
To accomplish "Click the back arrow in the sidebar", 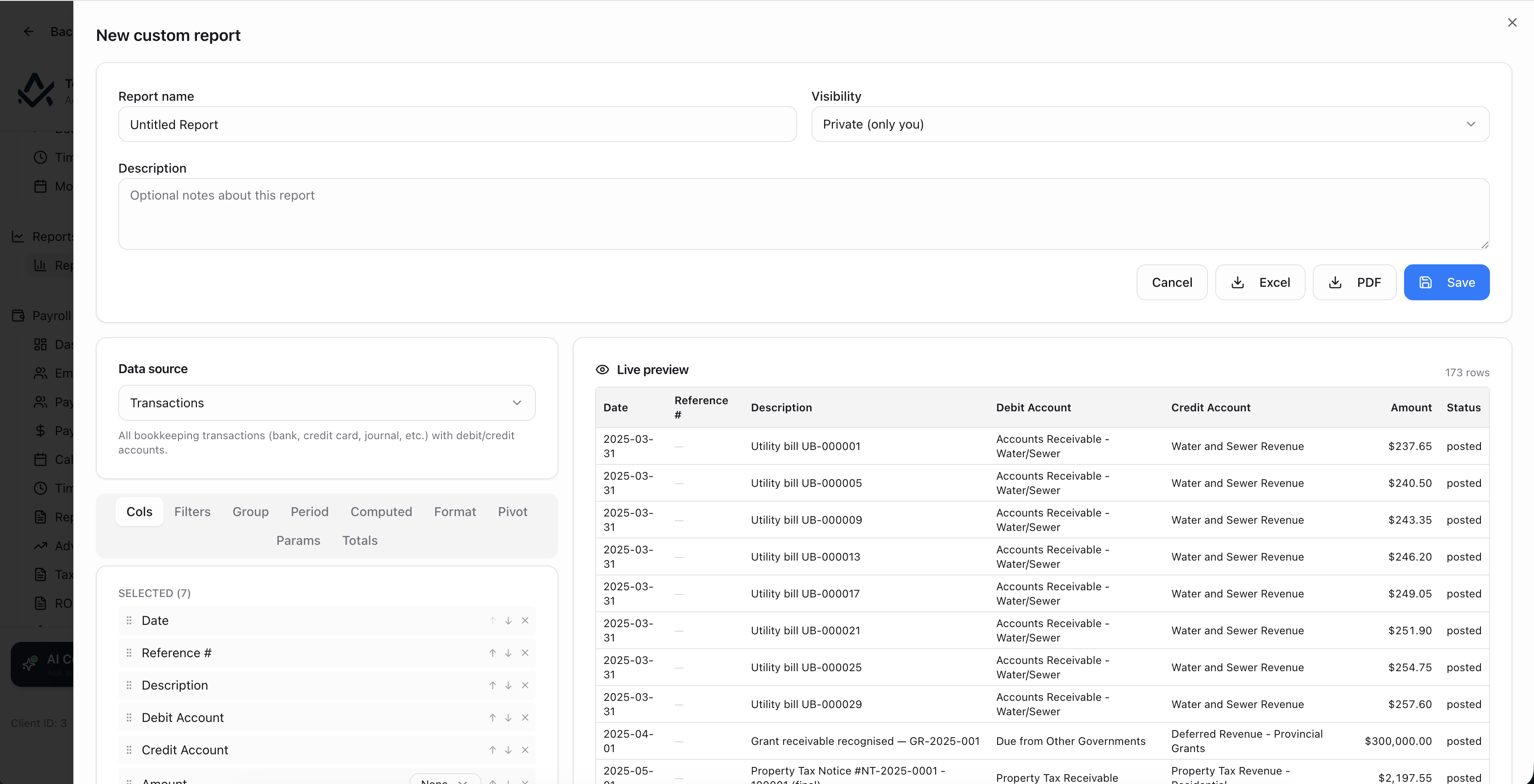I will (29, 31).
